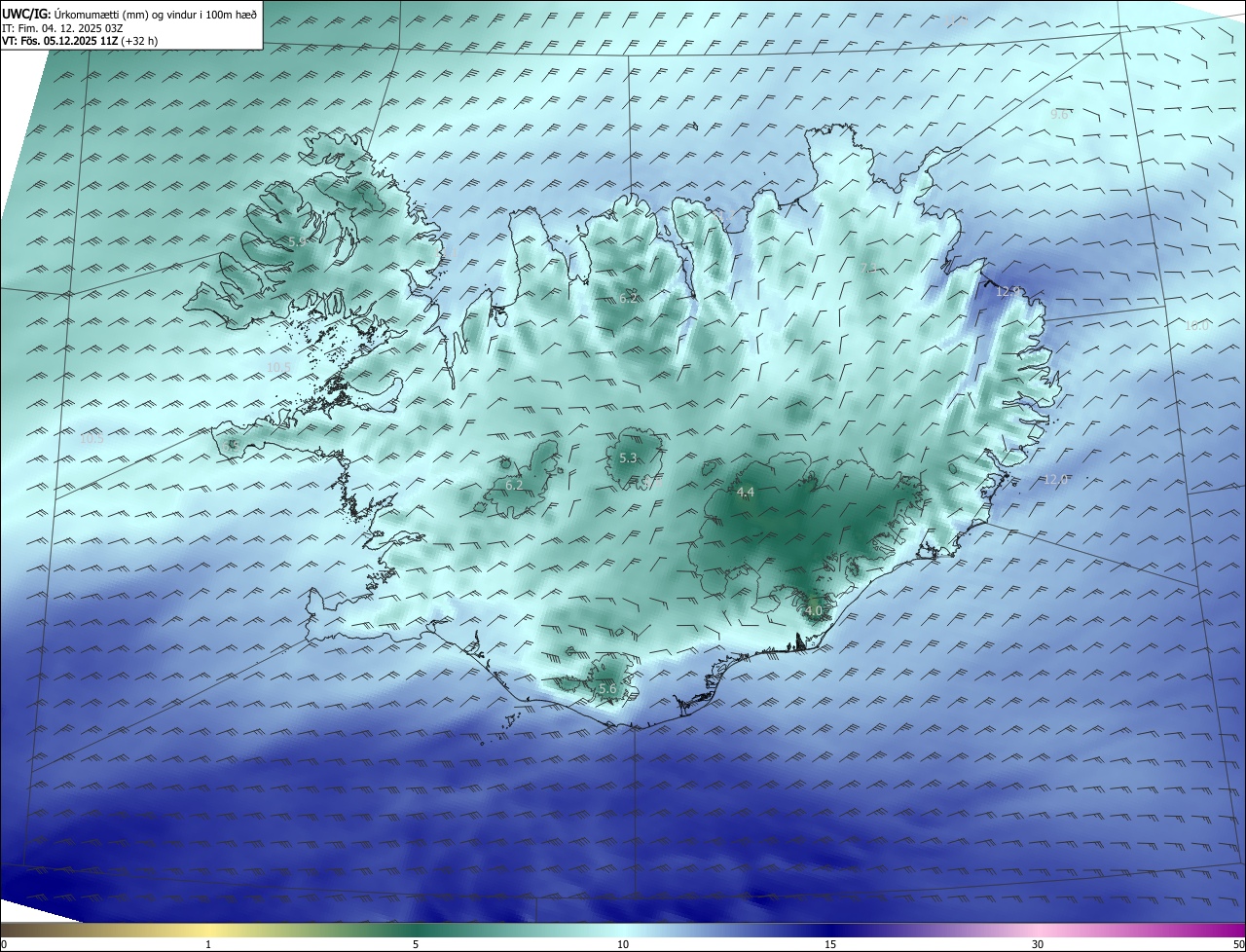
Task: Click the 12.0 value label on the map
Action: [1056, 480]
